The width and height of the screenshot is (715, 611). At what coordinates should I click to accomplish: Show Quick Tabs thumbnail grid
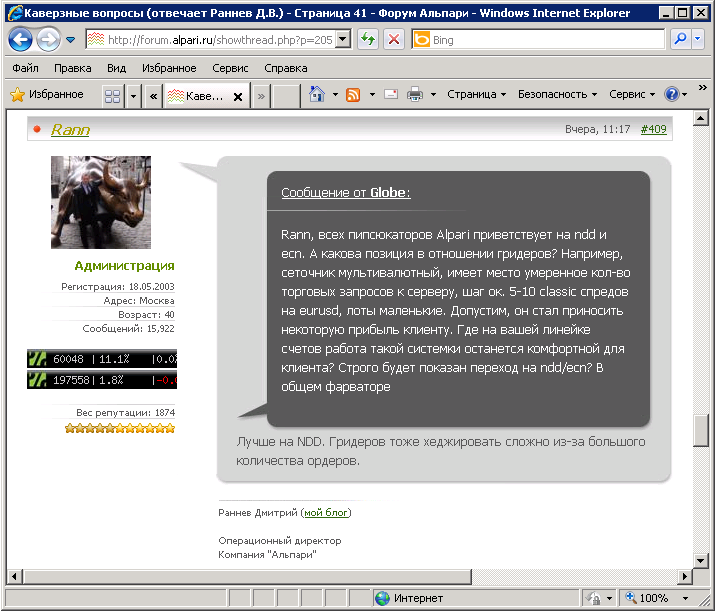click(112, 96)
